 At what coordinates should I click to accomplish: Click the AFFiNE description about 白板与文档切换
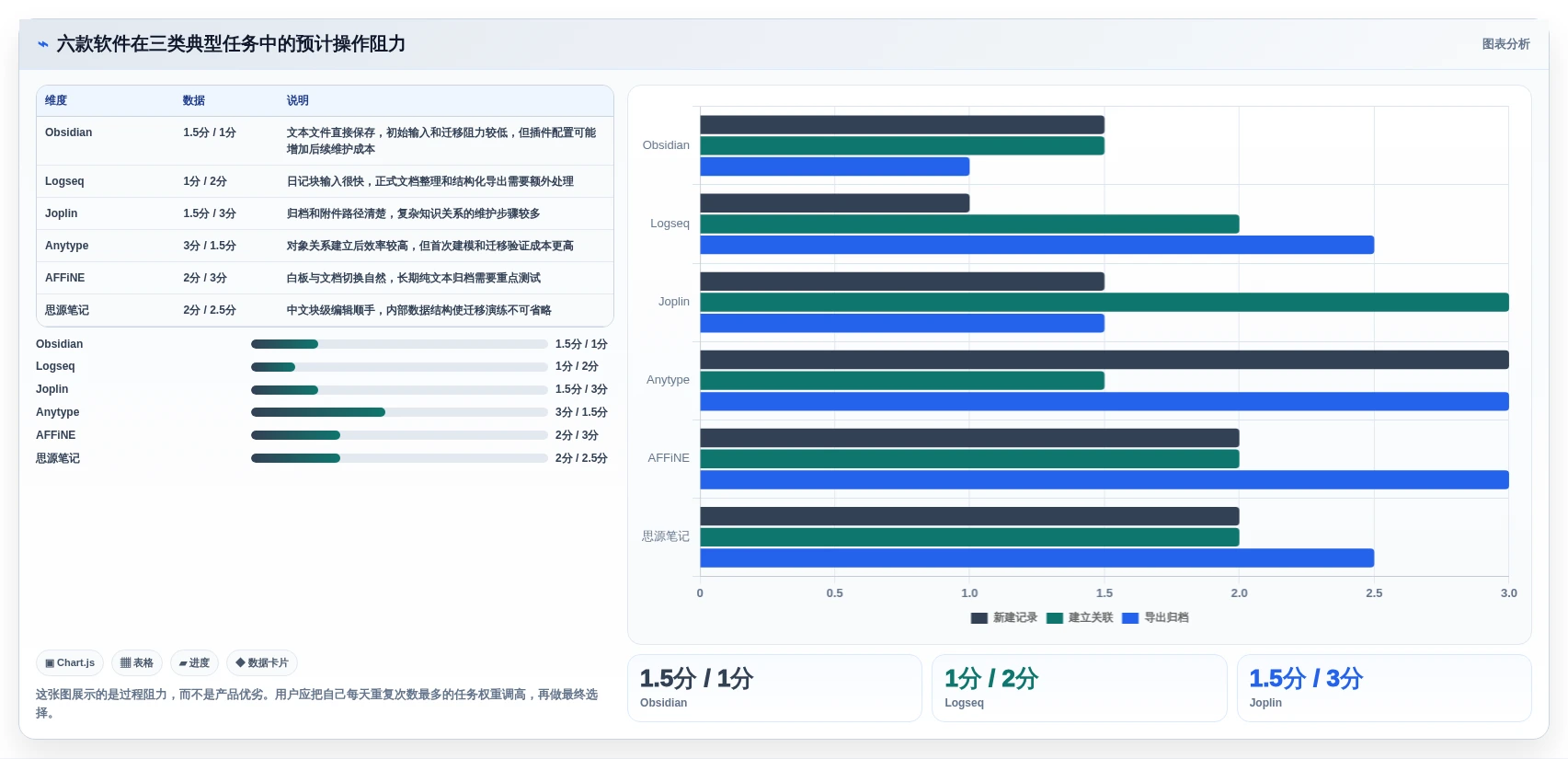(414, 278)
